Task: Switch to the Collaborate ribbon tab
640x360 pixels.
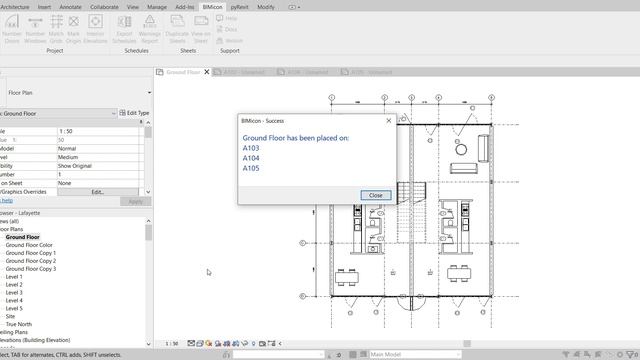Action: (x=104, y=7)
